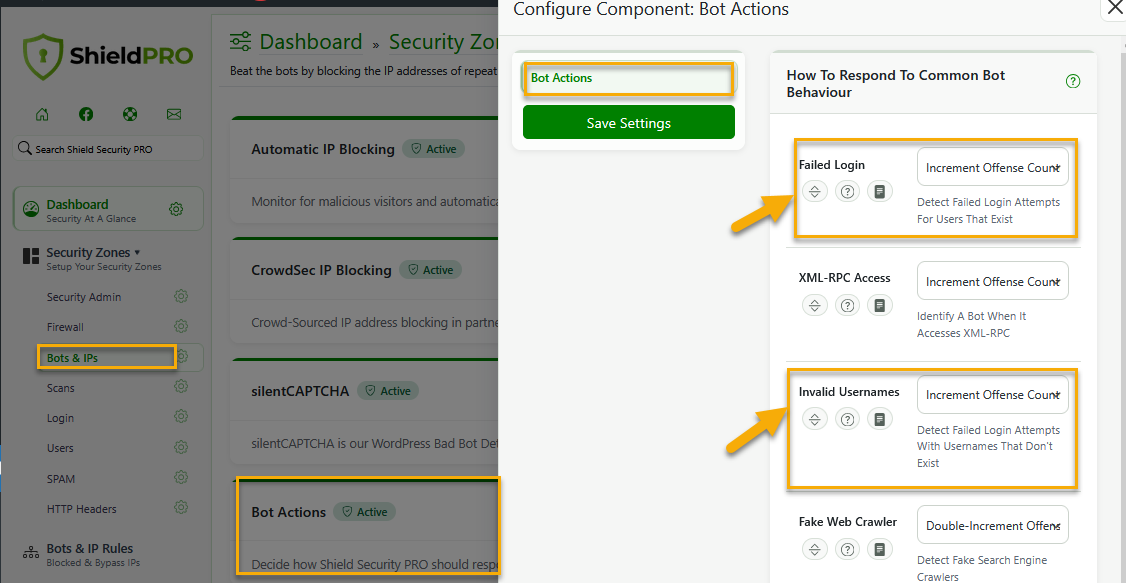
Task: Open Users settings gear icon
Action: coord(181,447)
